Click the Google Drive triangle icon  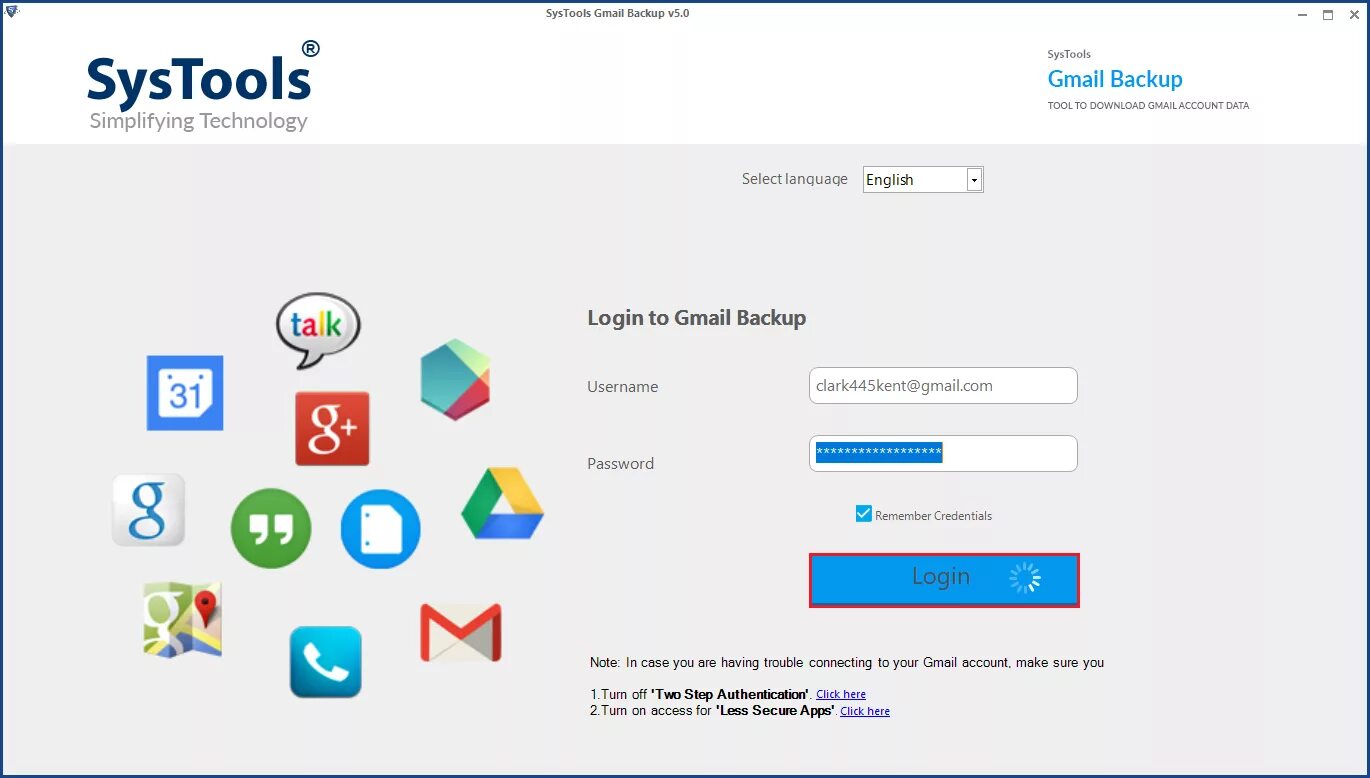click(x=502, y=503)
